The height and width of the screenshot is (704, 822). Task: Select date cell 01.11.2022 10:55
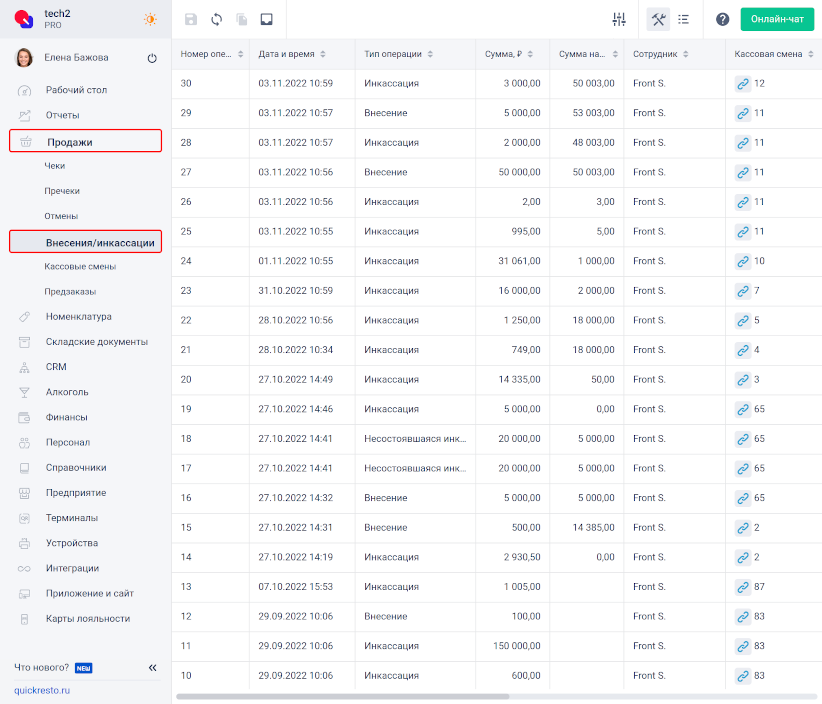pyautogui.click(x=302, y=261)
